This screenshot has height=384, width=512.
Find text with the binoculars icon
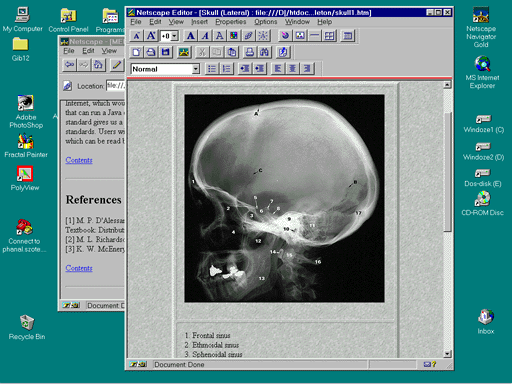pyautogui.click(x=264, y=52)
